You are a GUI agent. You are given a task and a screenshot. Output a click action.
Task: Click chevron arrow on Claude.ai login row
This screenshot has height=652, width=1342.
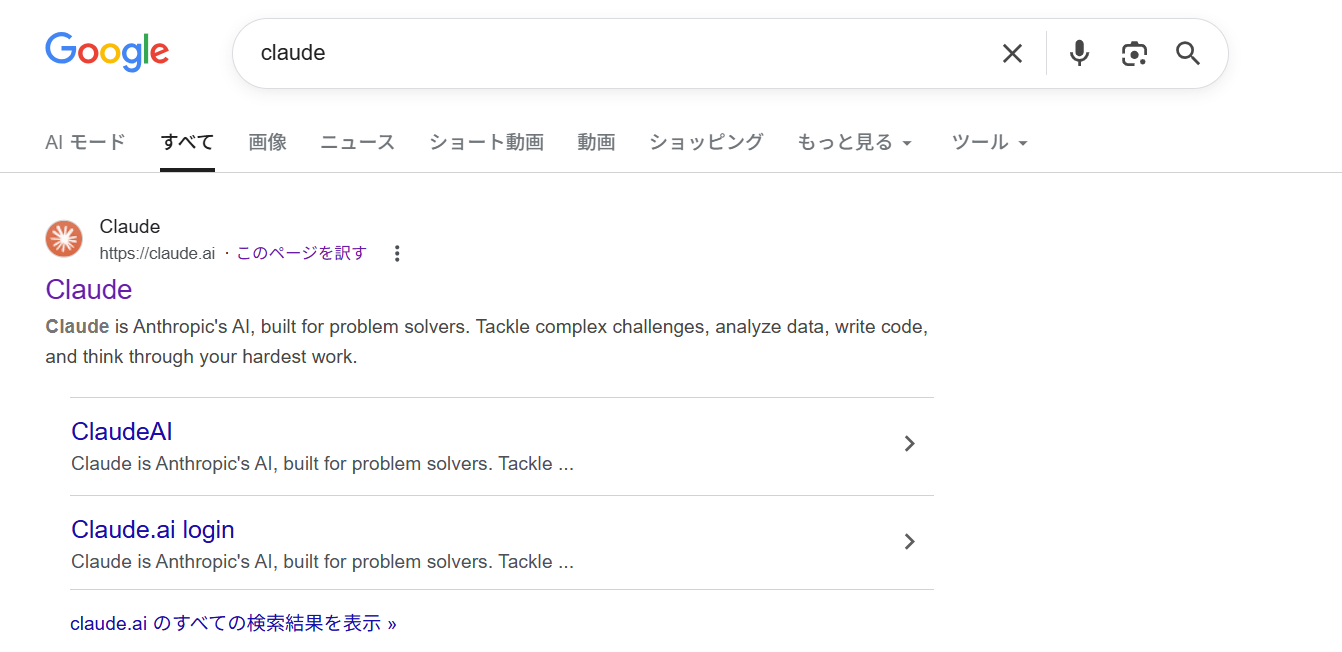click(909, 541)
